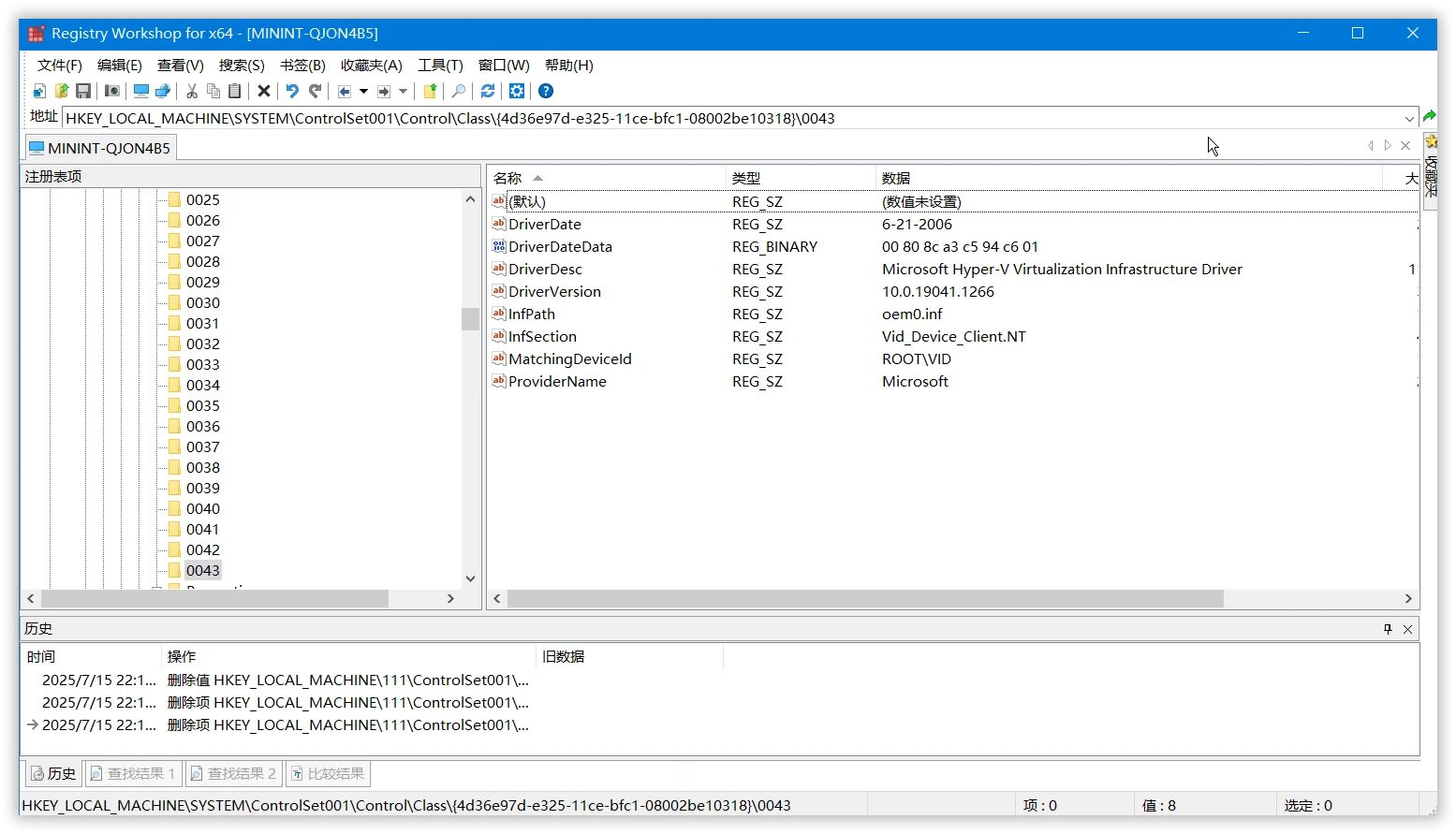1456x834 pixels.
Task: Click the 数据 column header
Action: 1129,178
